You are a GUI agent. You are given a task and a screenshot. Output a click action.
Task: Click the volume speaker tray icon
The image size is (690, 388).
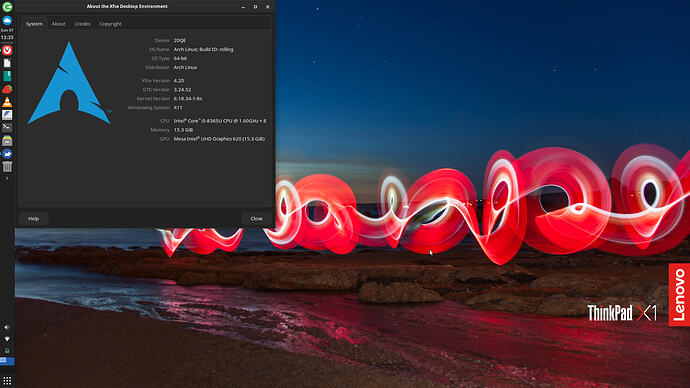[7, 327]
